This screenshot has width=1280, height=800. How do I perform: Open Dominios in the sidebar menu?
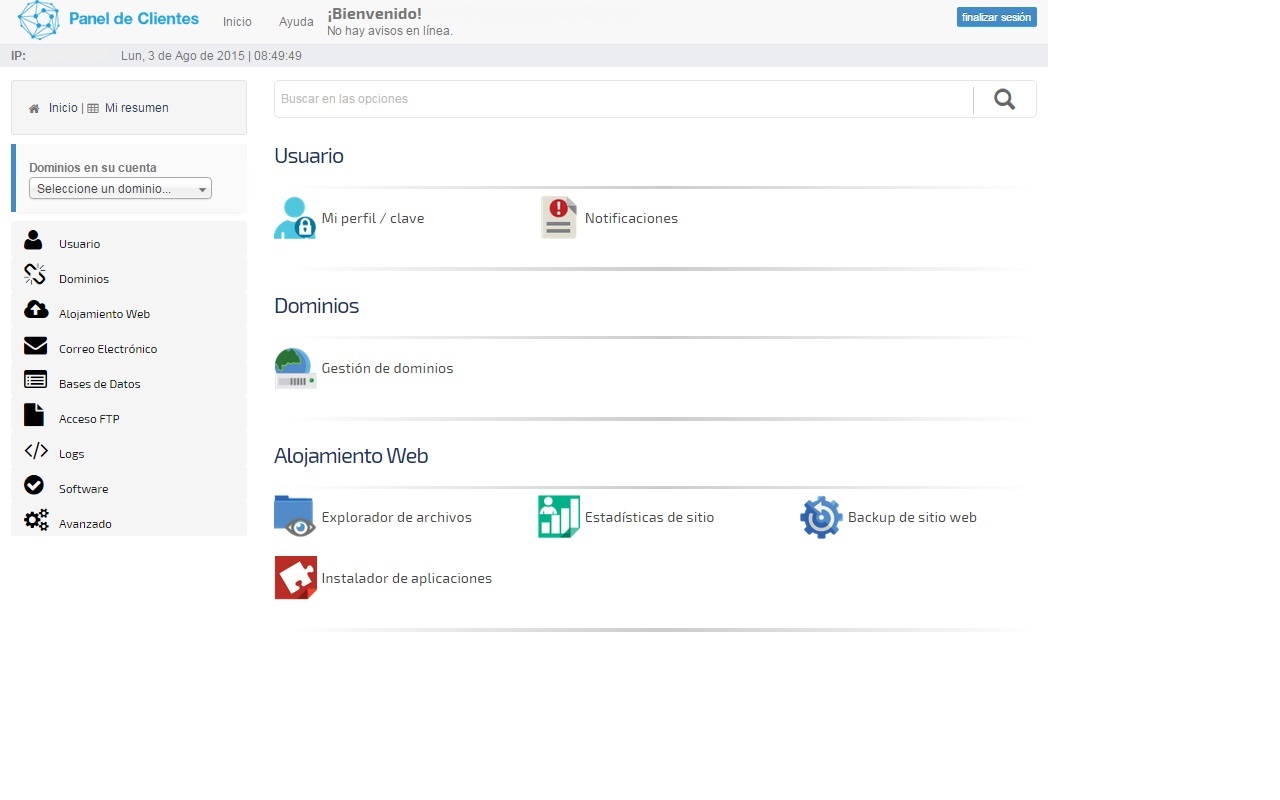pyautogui.click(x=84, y=279)
